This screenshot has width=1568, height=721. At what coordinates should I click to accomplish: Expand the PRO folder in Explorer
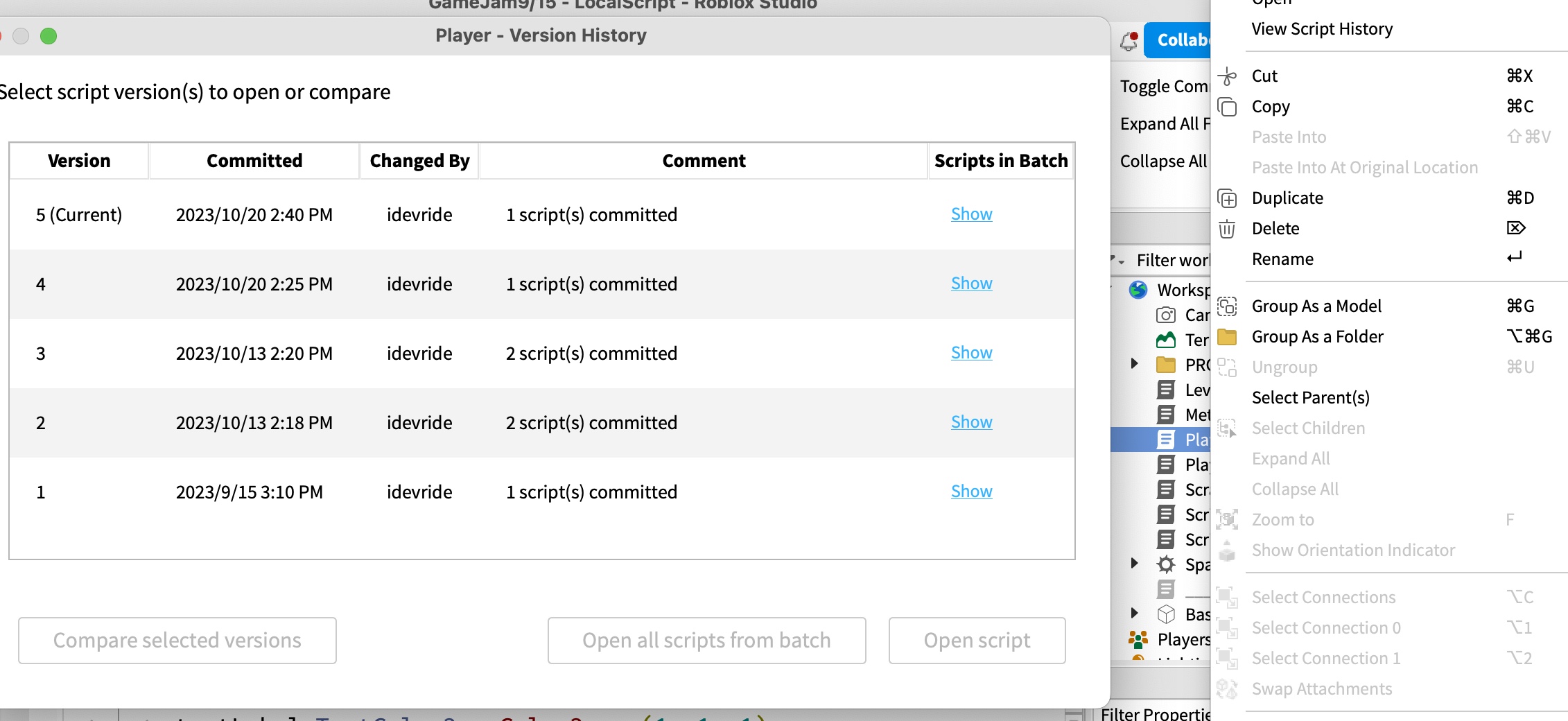(x=1135, y=362)
